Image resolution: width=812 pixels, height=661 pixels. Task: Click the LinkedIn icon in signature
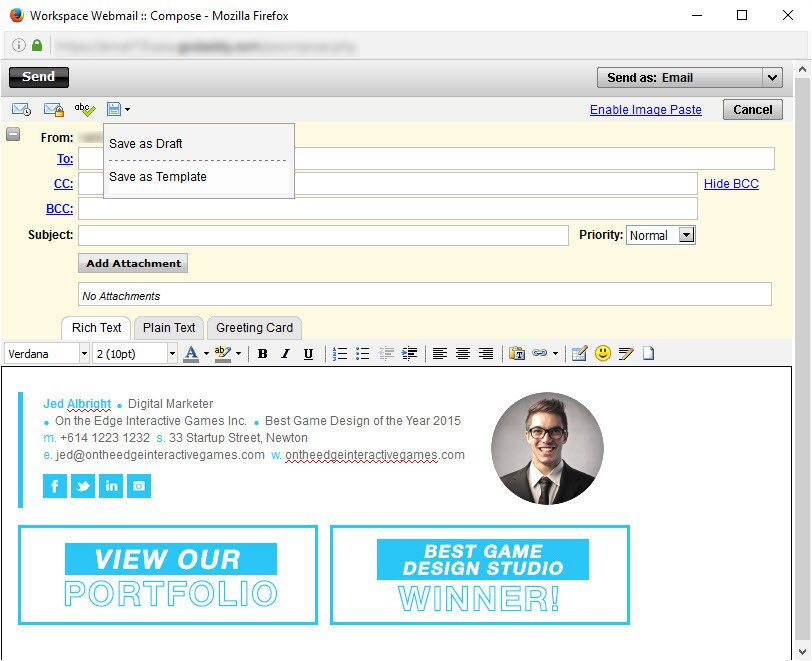tap(111, 486)
